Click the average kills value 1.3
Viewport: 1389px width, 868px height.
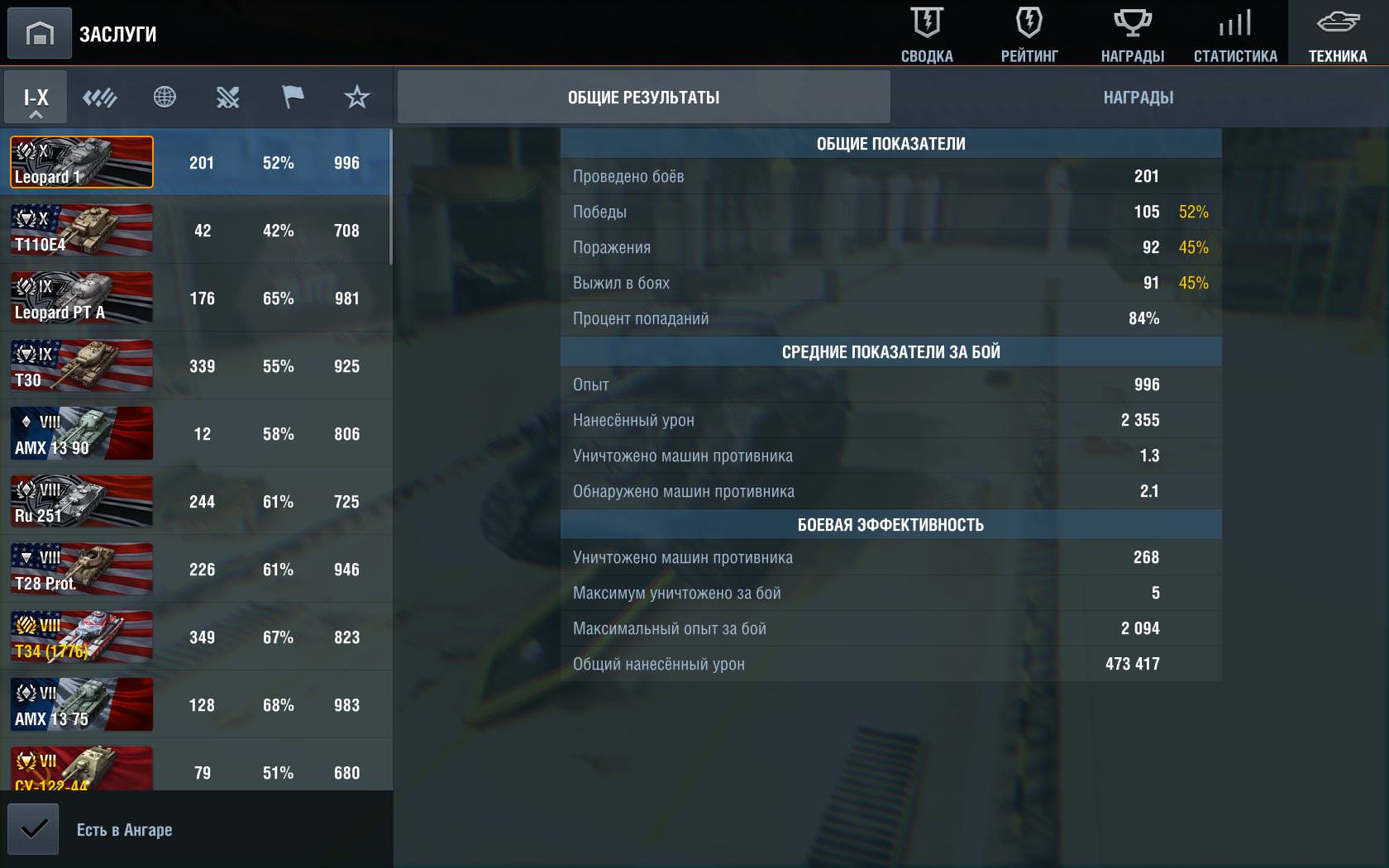point(1149,455)
